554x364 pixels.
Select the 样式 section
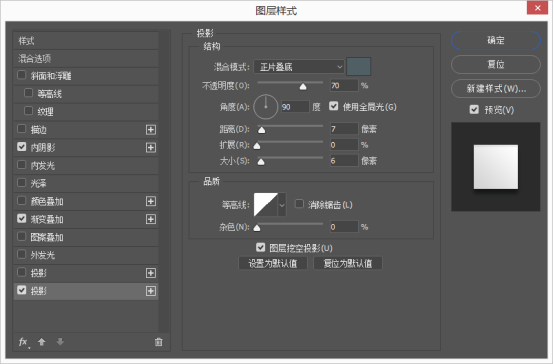(86, 41)
